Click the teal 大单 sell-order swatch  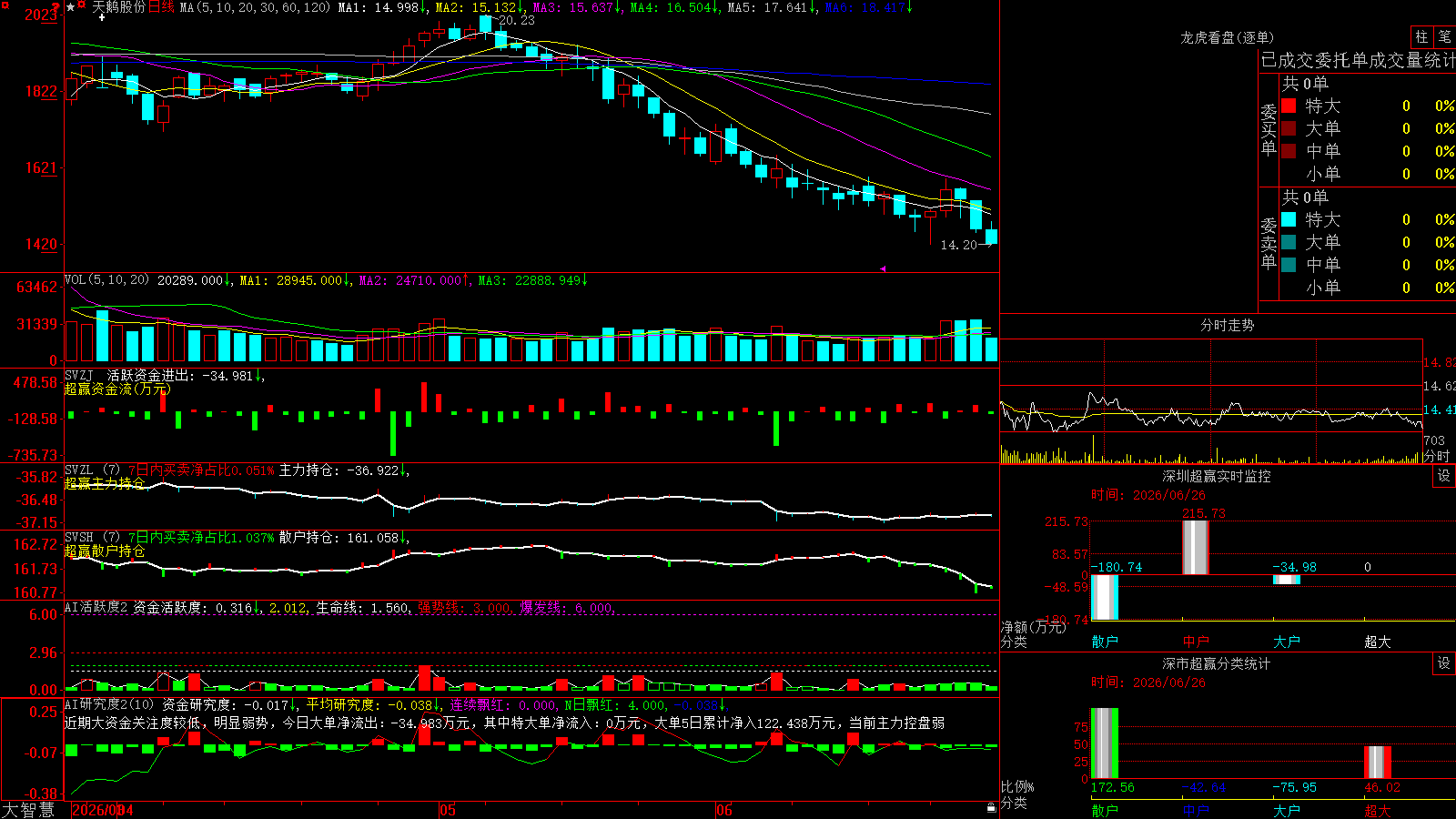[x=1289, y=242]
